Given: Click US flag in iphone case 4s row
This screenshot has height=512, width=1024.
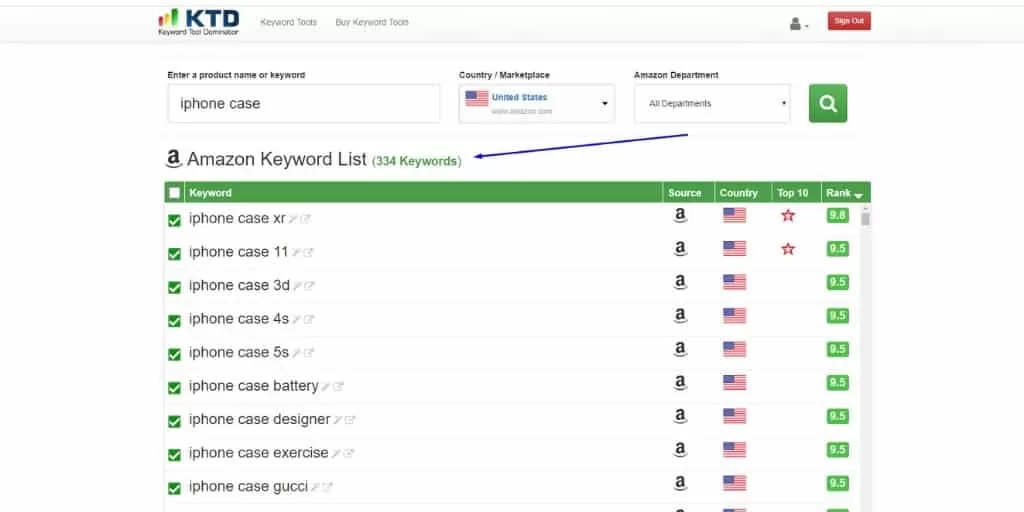Looking at the screenshot, I should 734,315.
